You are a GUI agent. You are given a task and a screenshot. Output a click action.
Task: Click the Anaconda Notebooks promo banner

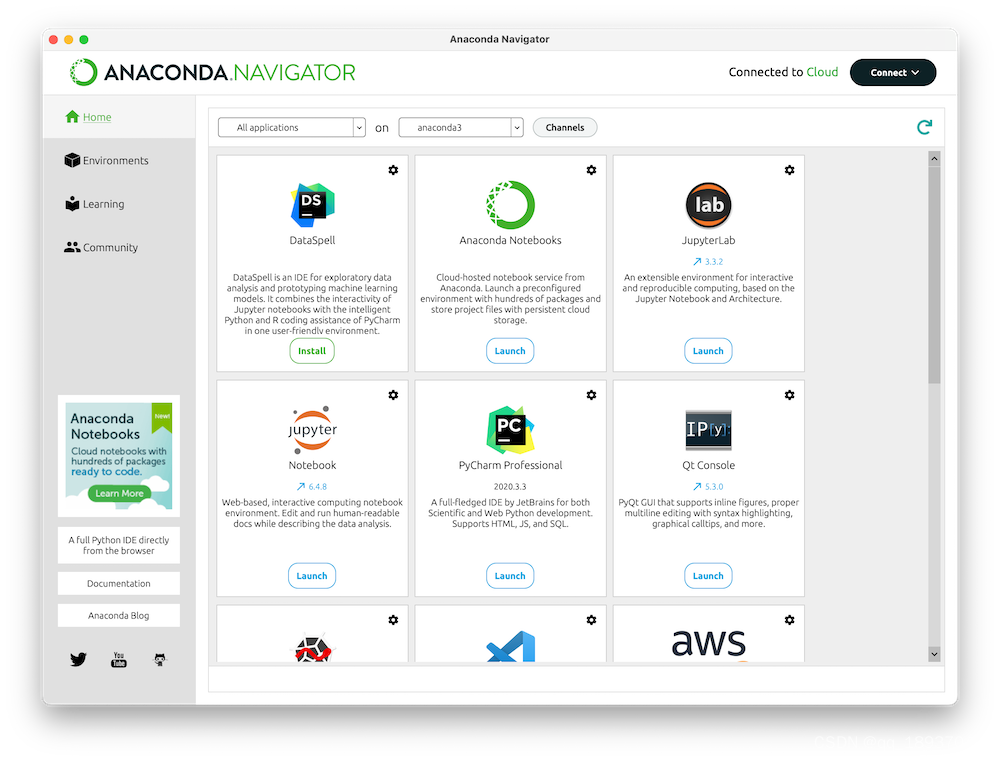(x=119, y=456)
